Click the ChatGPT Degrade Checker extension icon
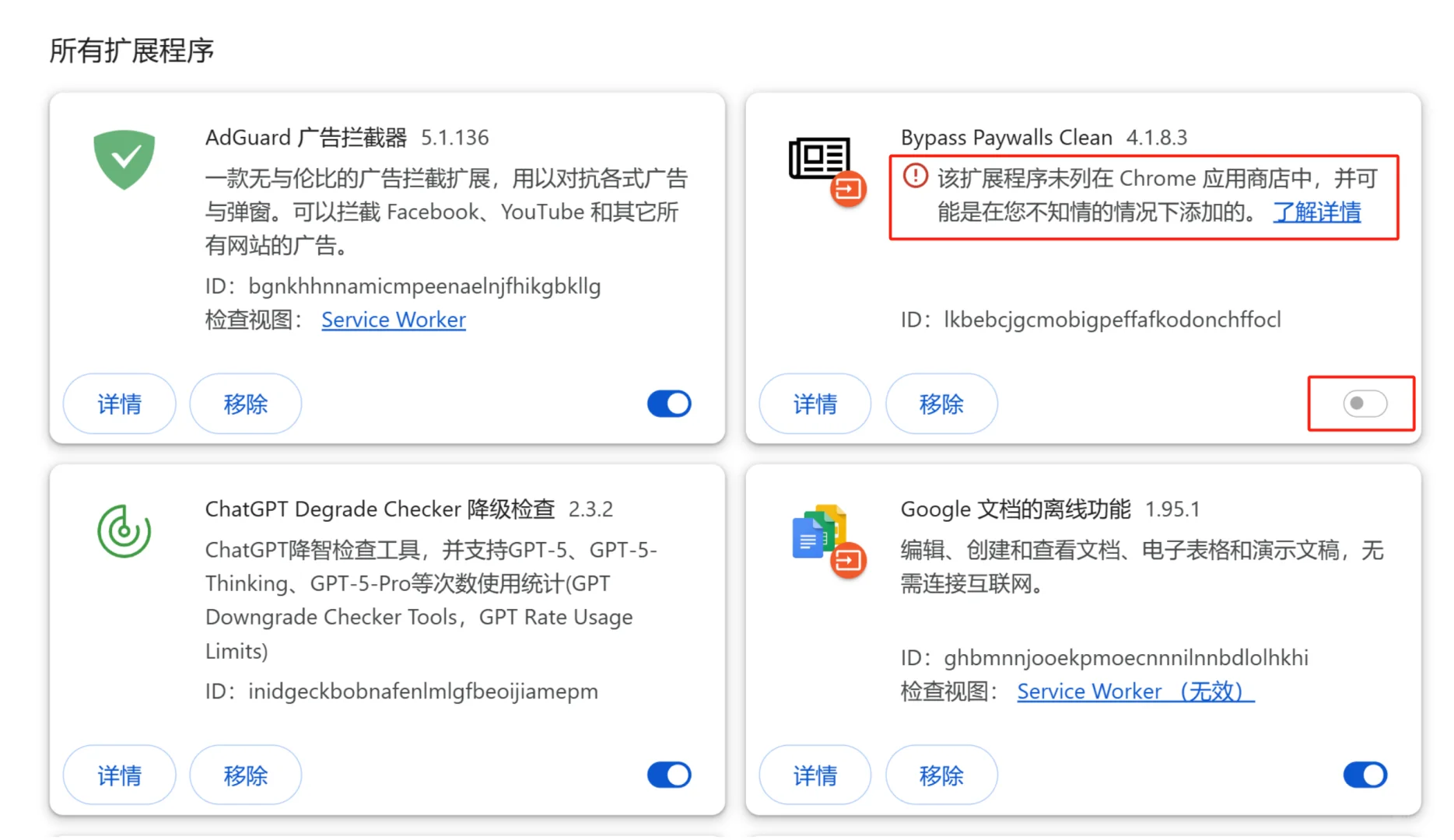Viewport: 1454px width, 840px height. tap(124, 531)
